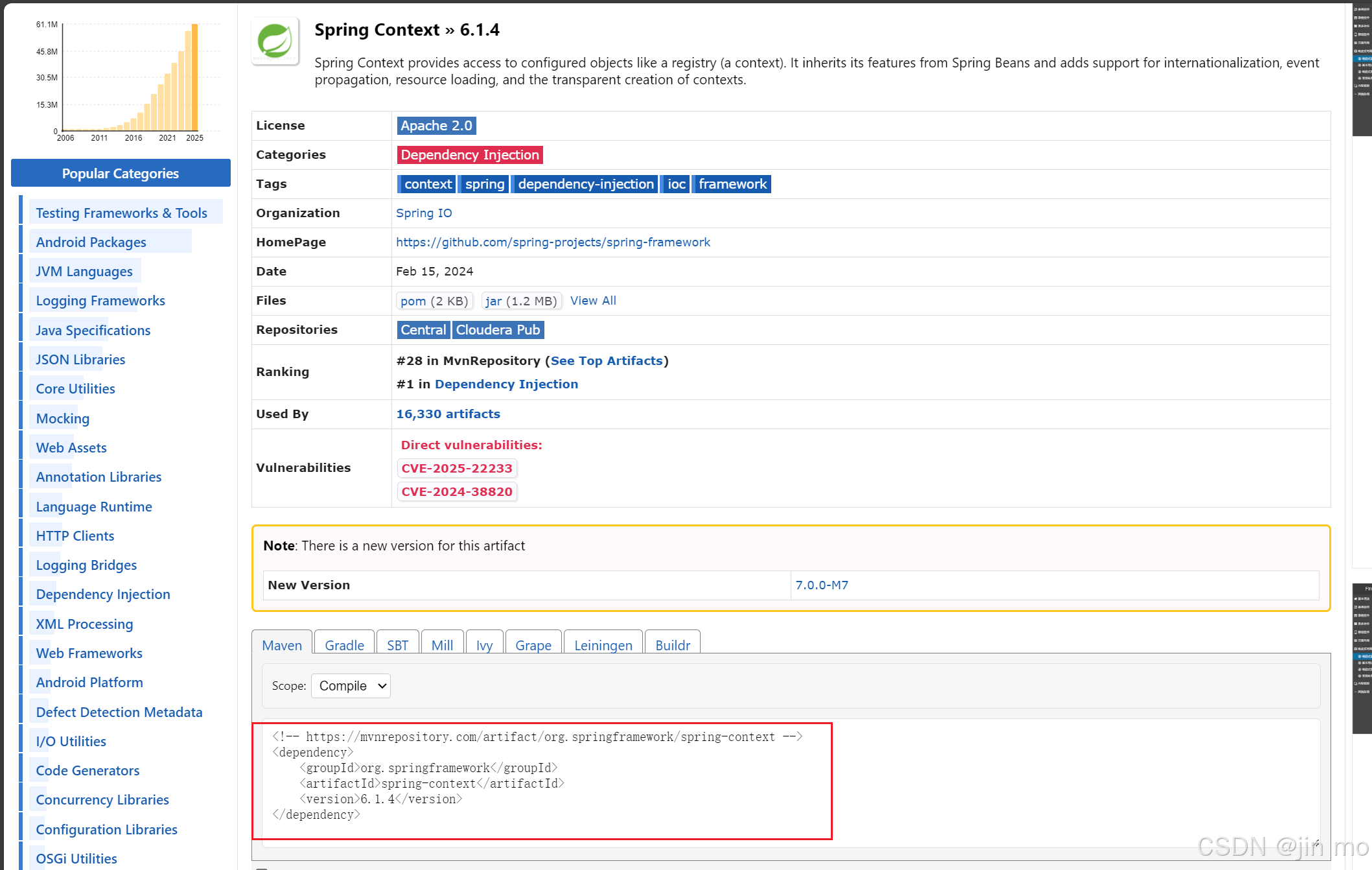
Task: Click the dependency-injection tag
Action: tap(585, 184)
